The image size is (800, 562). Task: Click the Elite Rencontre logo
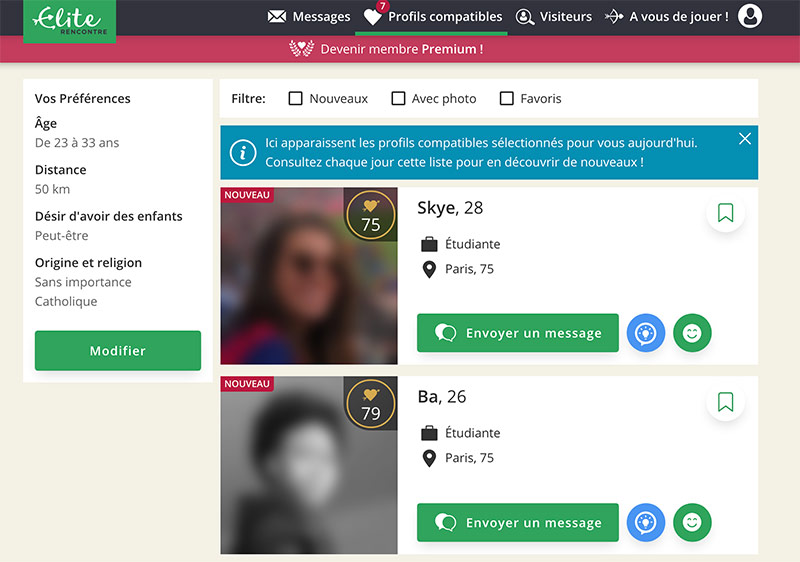(x=69, y=21)
